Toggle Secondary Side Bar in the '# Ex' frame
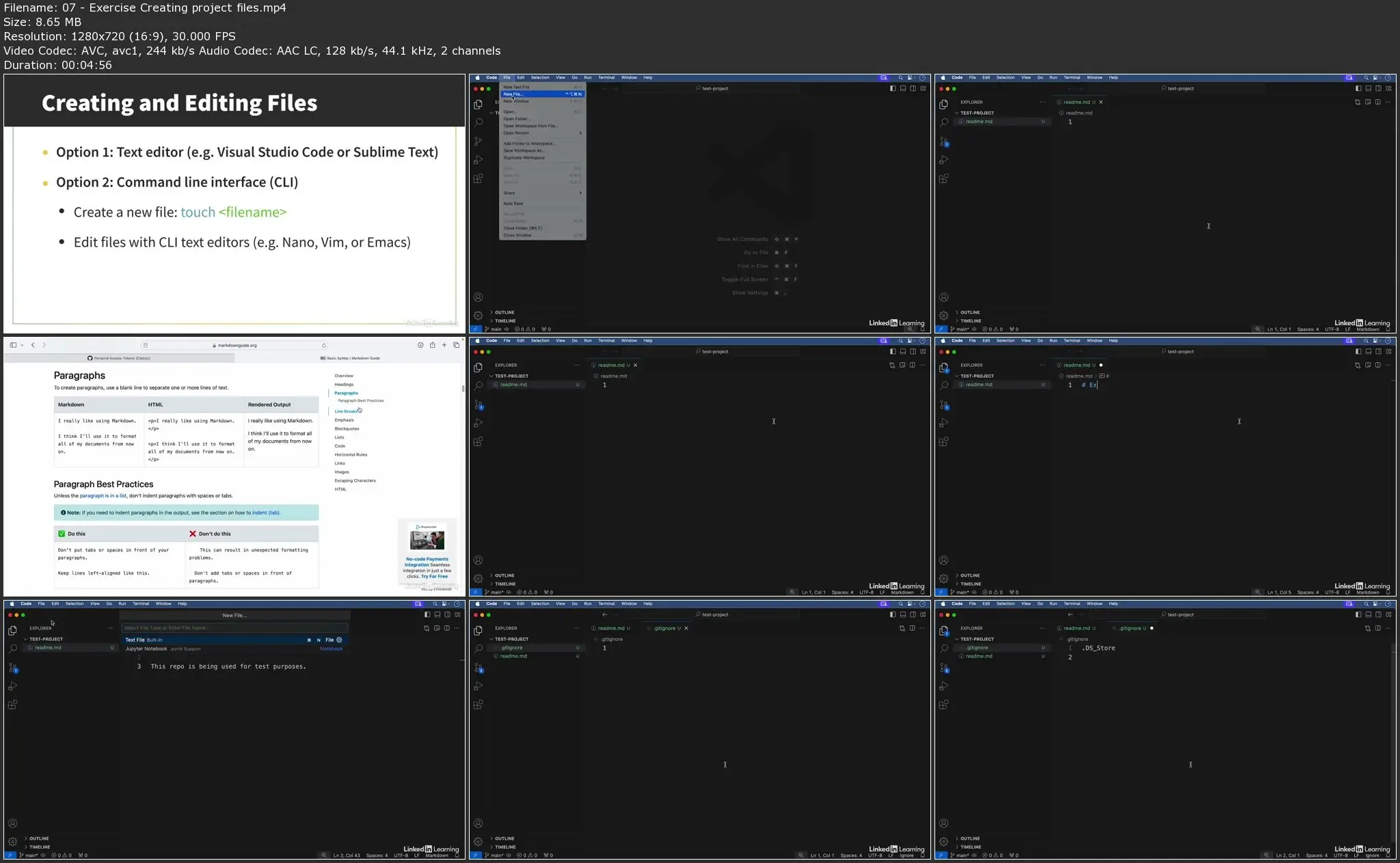The width and height of the screenshot is (1400, 863). pyautogui.click(x=1378, y=351)
